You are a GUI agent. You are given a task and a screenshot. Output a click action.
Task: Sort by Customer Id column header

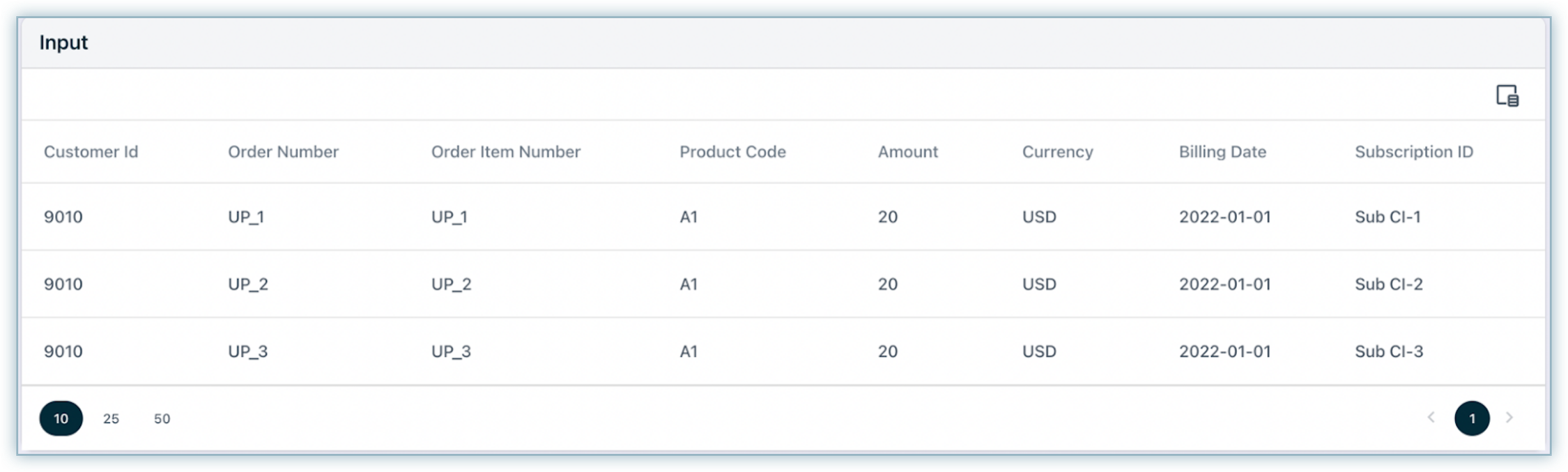tap(91, 152)
